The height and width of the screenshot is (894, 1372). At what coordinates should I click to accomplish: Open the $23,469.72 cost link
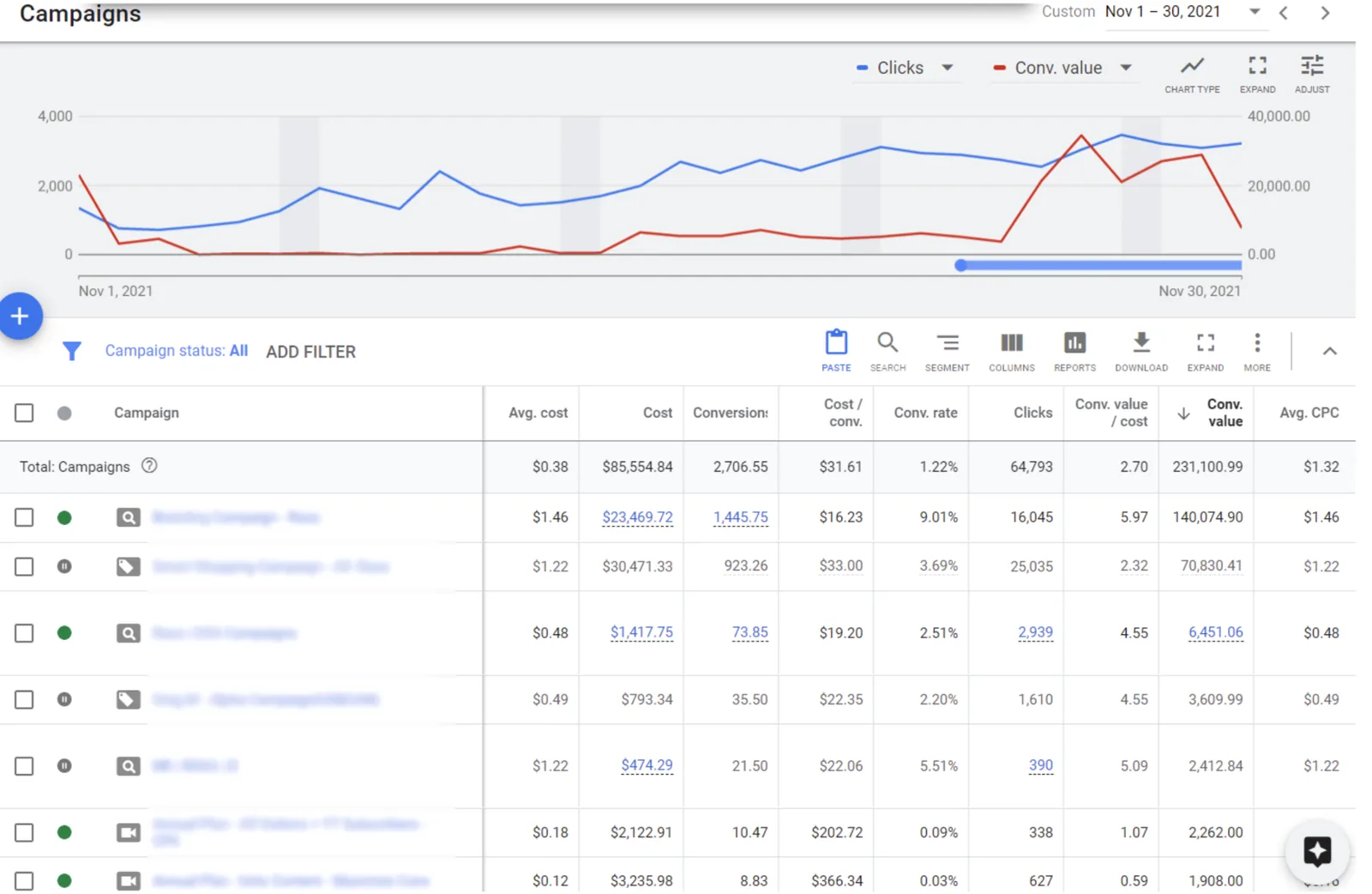click(x=637, y=517)
